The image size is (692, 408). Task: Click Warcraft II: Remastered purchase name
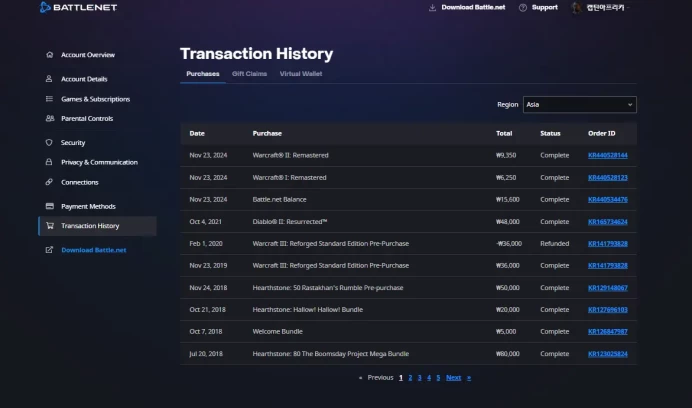290,155
